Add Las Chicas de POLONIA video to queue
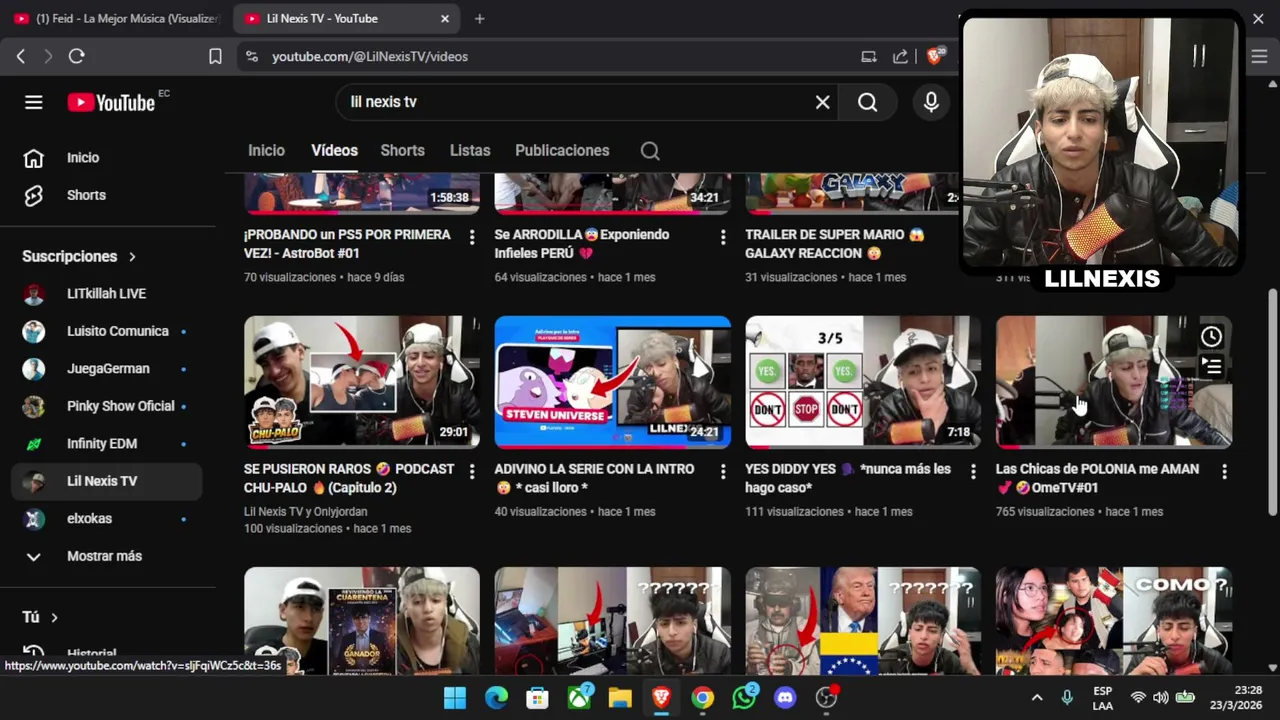 pyautogui.click(x=1211, y=367)
